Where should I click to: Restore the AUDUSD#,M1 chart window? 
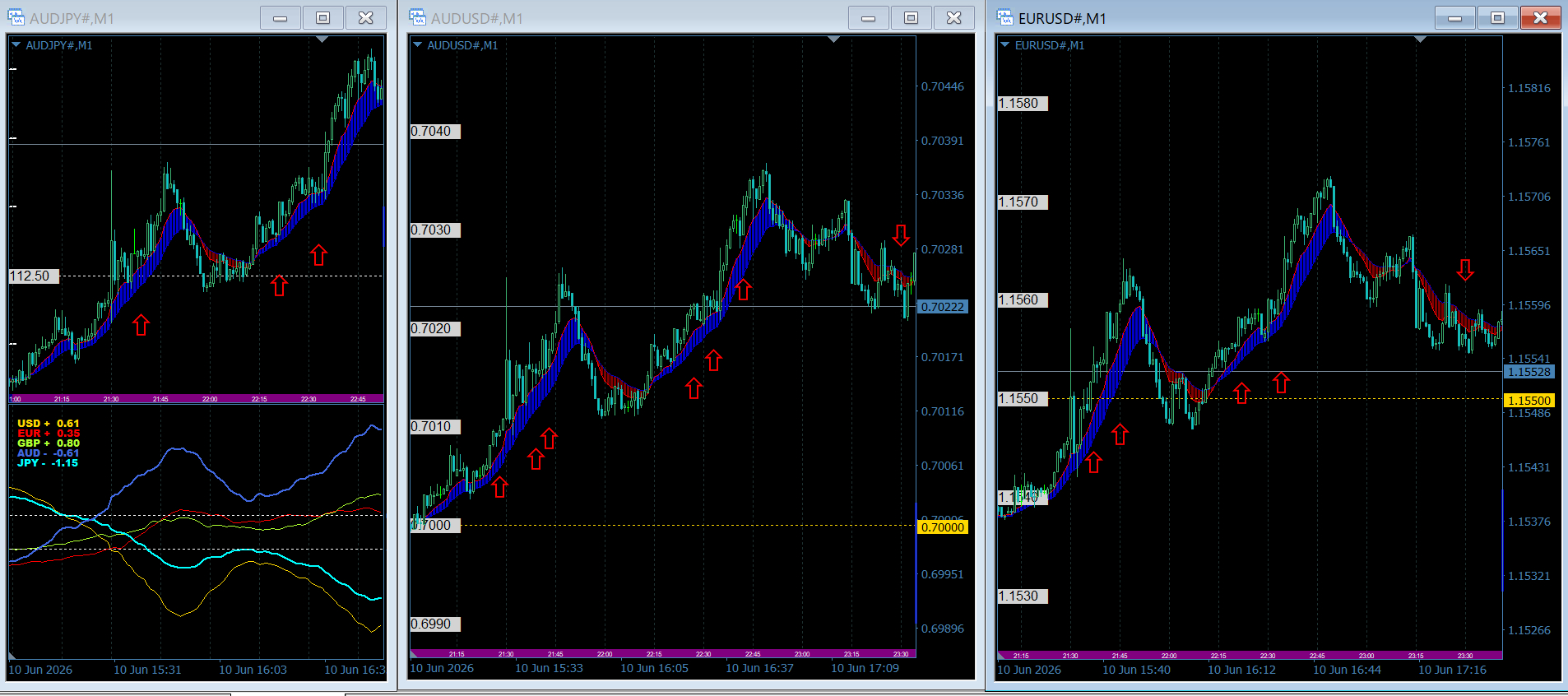(x=912, y=17)
